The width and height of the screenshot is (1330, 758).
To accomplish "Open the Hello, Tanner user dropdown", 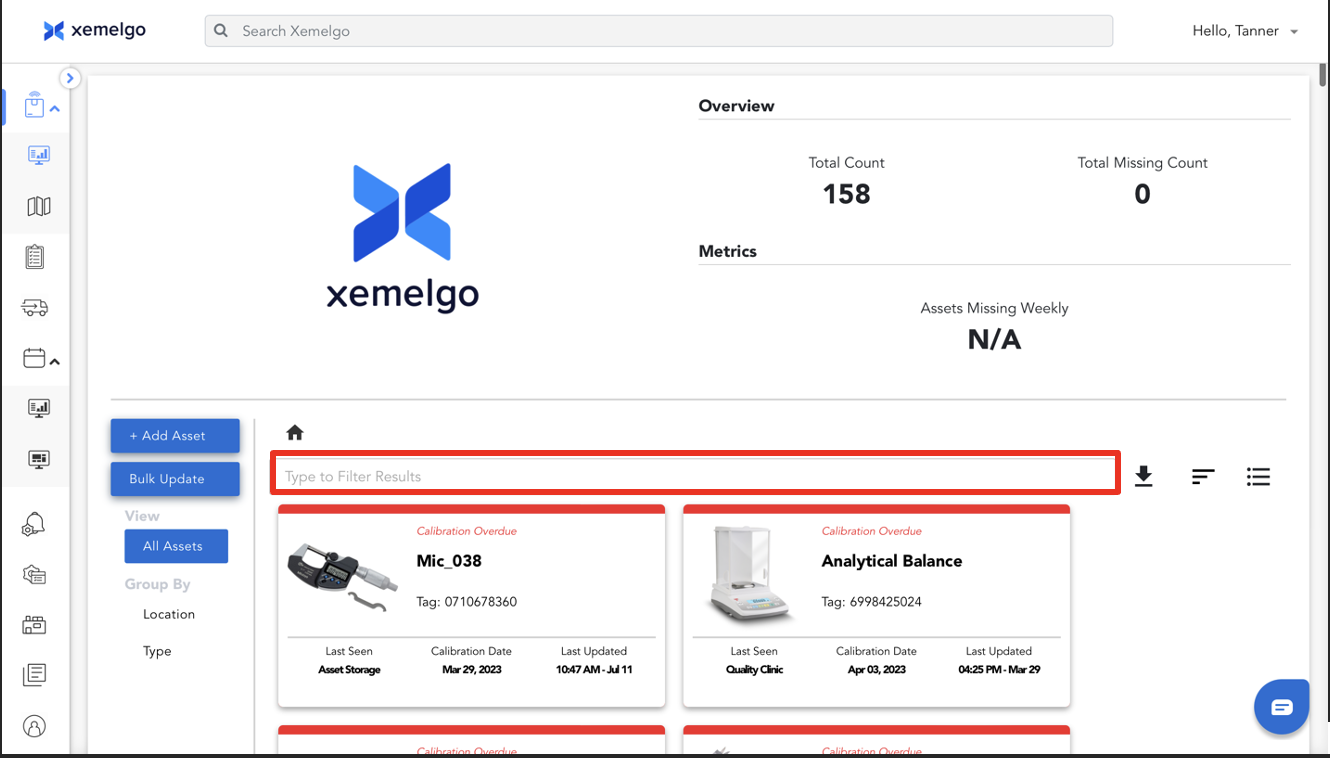I will click(x=1245, y=31).
